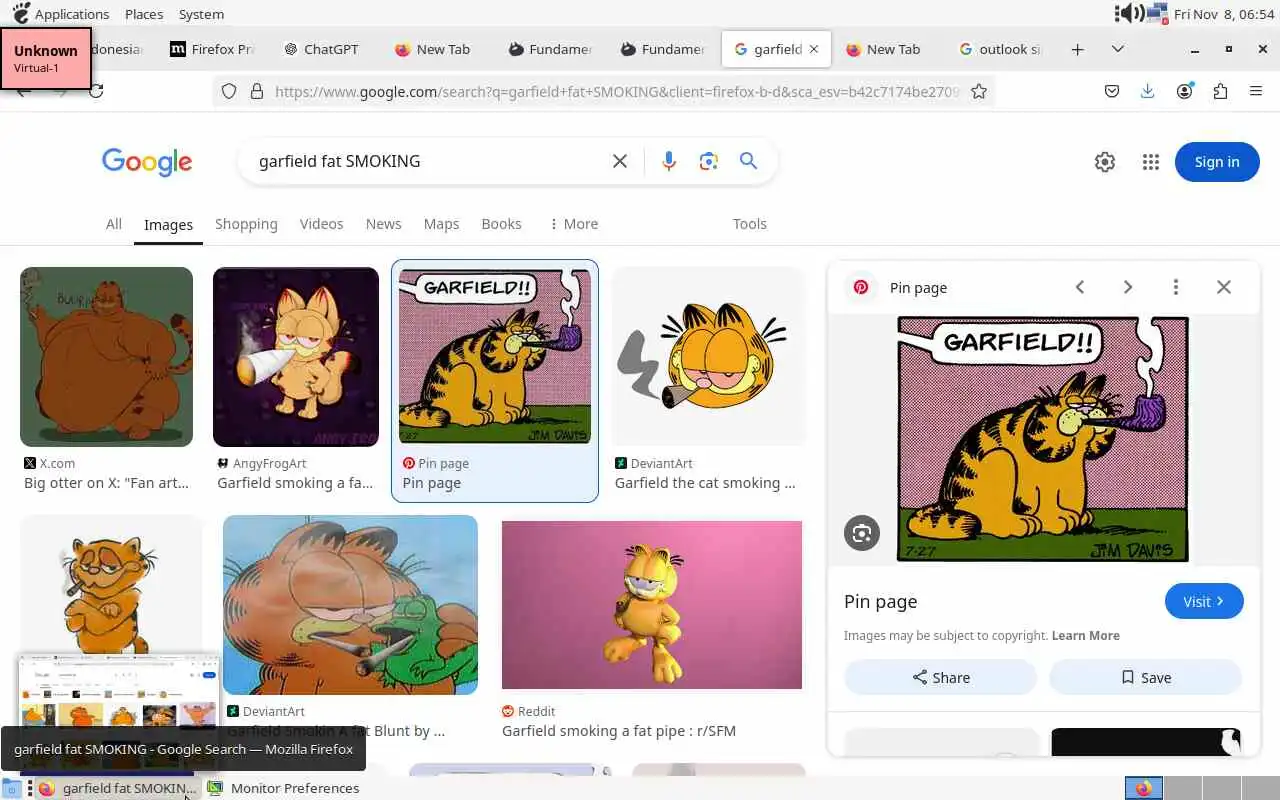Show next image in preview panel

pyautogui.click(x=1128, y=287)
